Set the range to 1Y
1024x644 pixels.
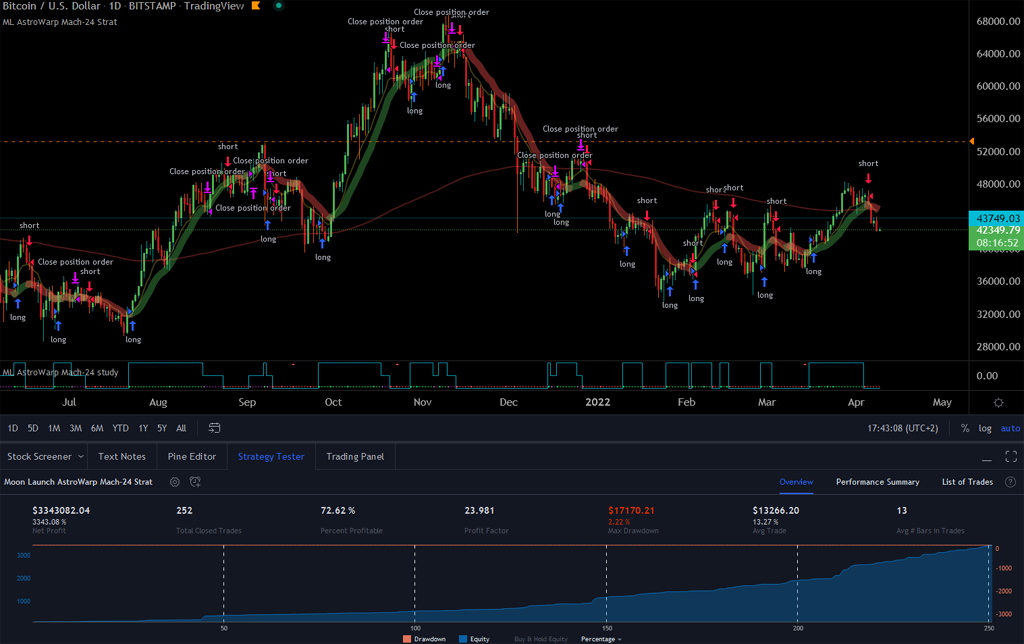coord(143,428)
